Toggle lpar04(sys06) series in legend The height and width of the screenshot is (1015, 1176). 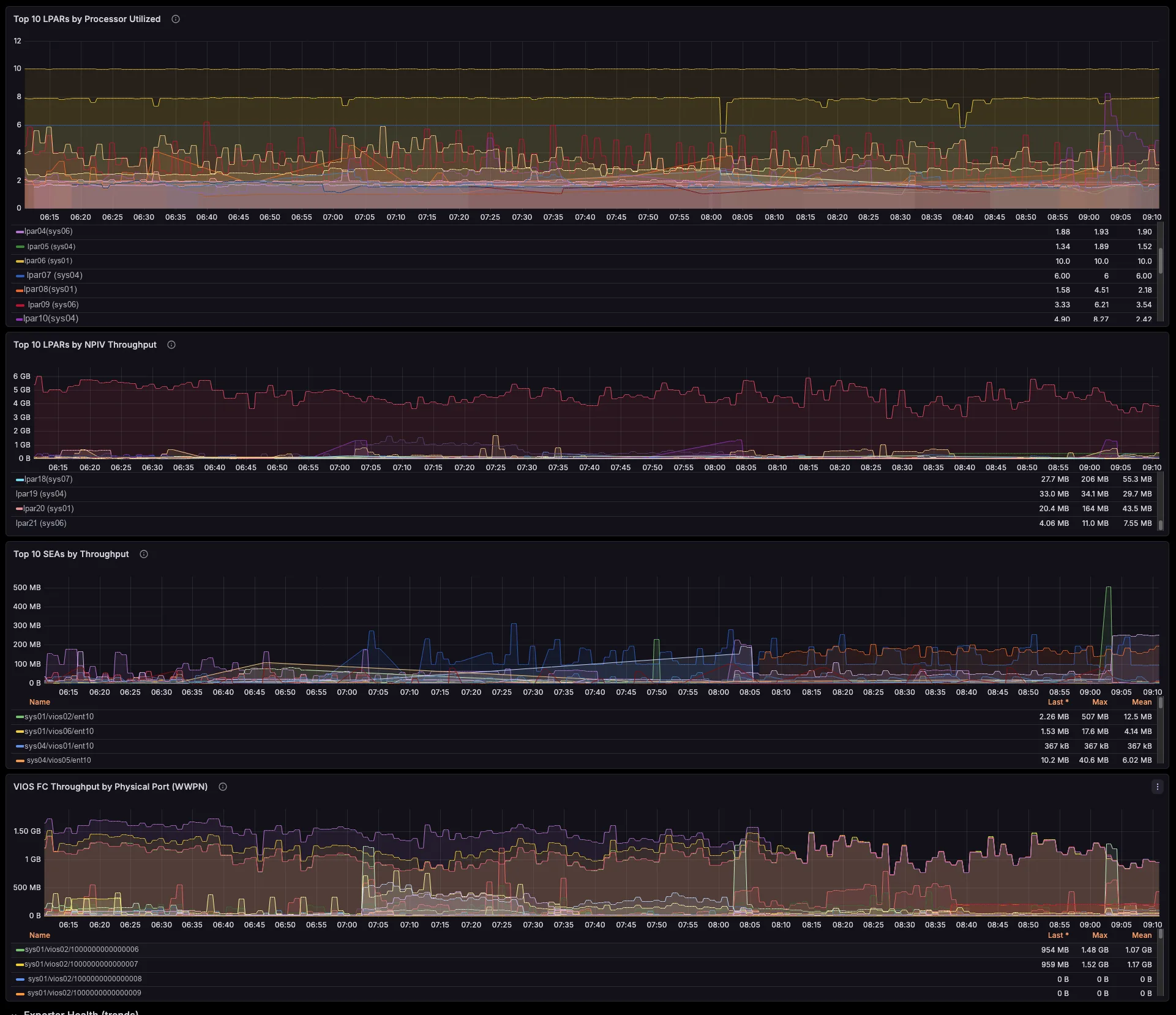[48, 231]
